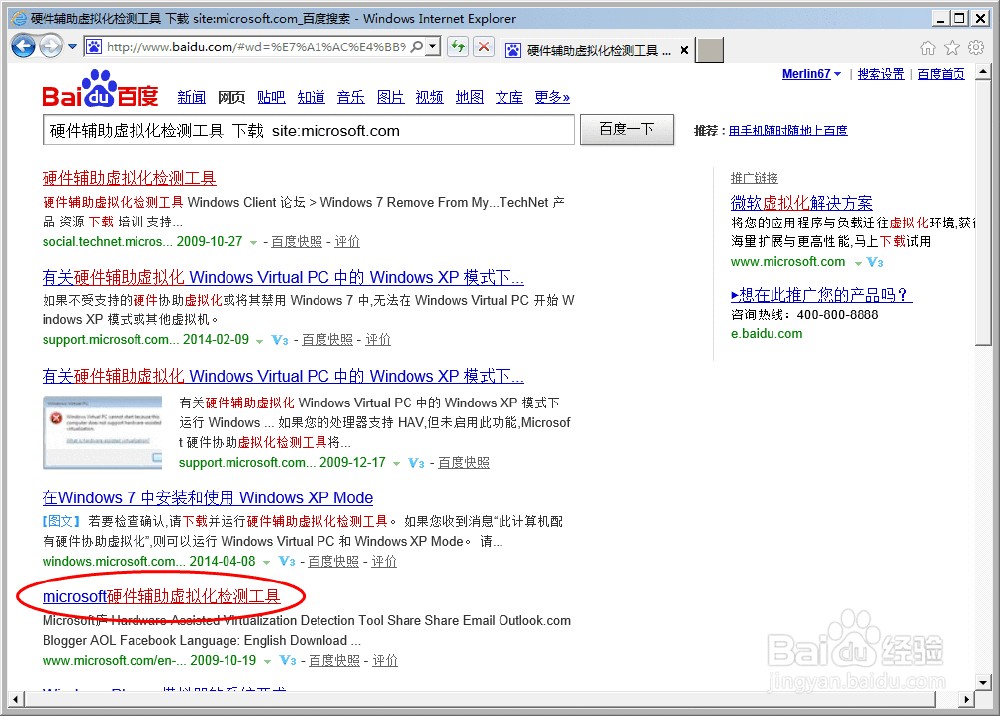Switch to 贴吧 search category
This screenshot has width=1000, height=716.
click(271, 97)
